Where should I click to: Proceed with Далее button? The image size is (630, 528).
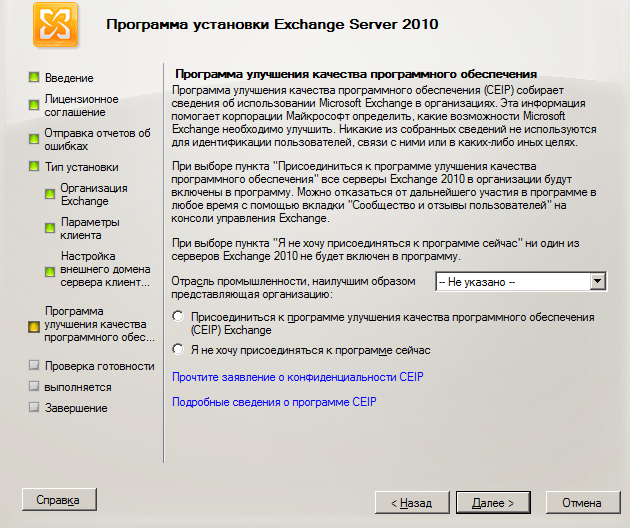(x=493, y=502)
